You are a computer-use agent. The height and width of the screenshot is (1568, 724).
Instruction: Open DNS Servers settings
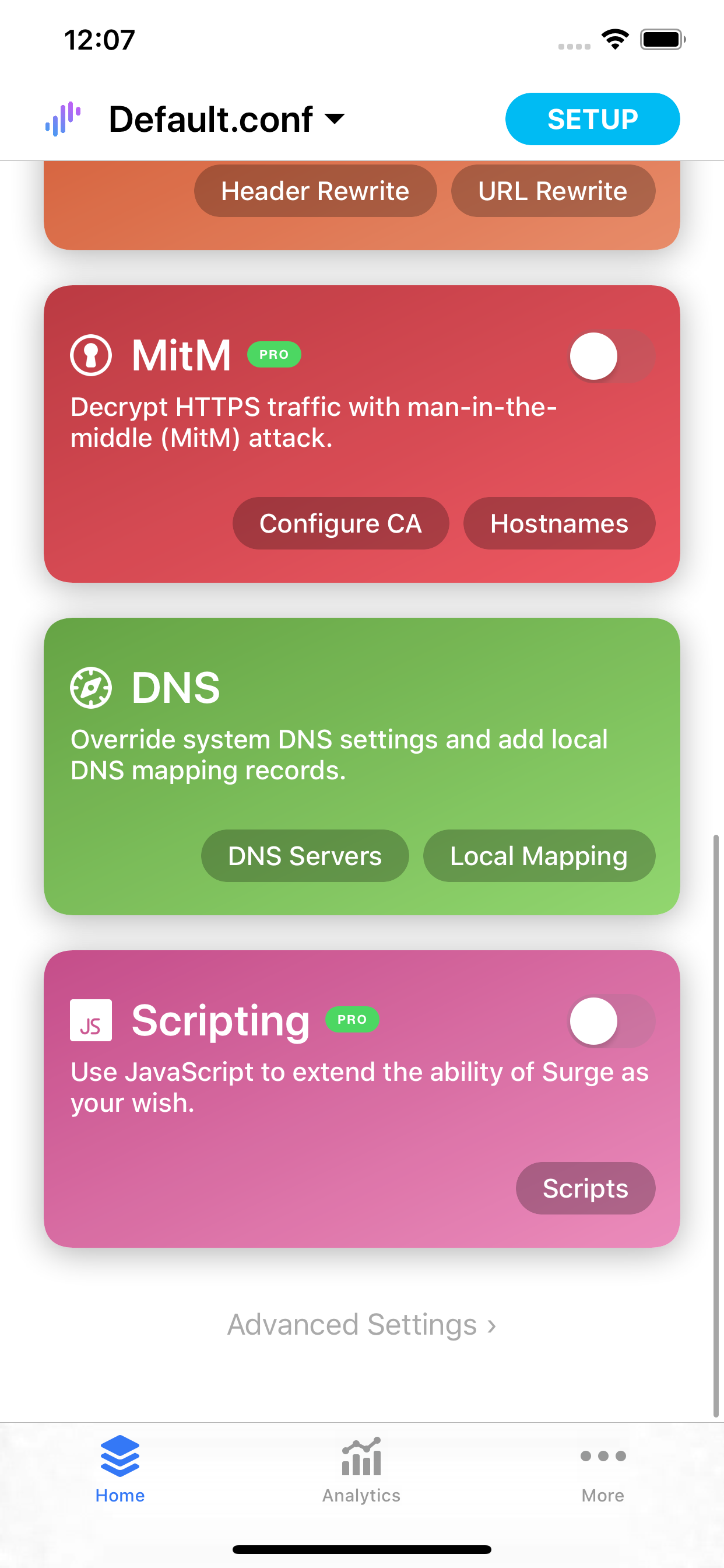click(x=305, y=856)
